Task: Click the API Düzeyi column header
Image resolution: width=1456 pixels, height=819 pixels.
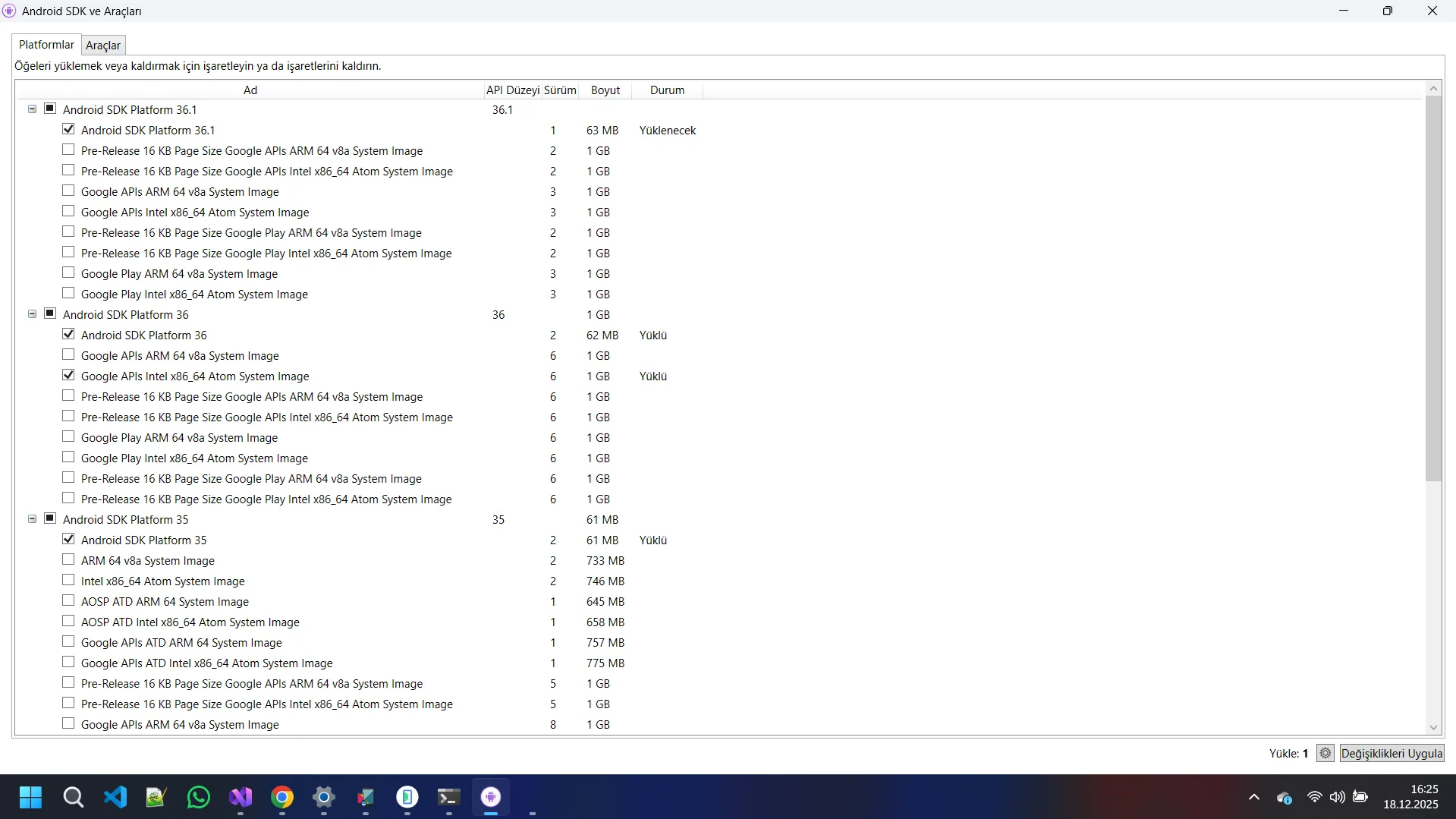Action: point(513,90)
